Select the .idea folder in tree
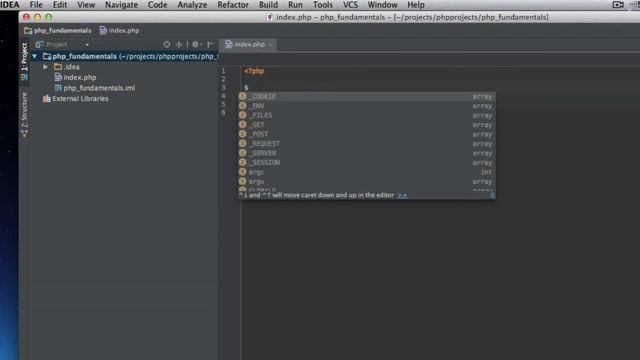The height and width of the screenshot is (360, 640). pyautogui.click(x=67, y=67)
